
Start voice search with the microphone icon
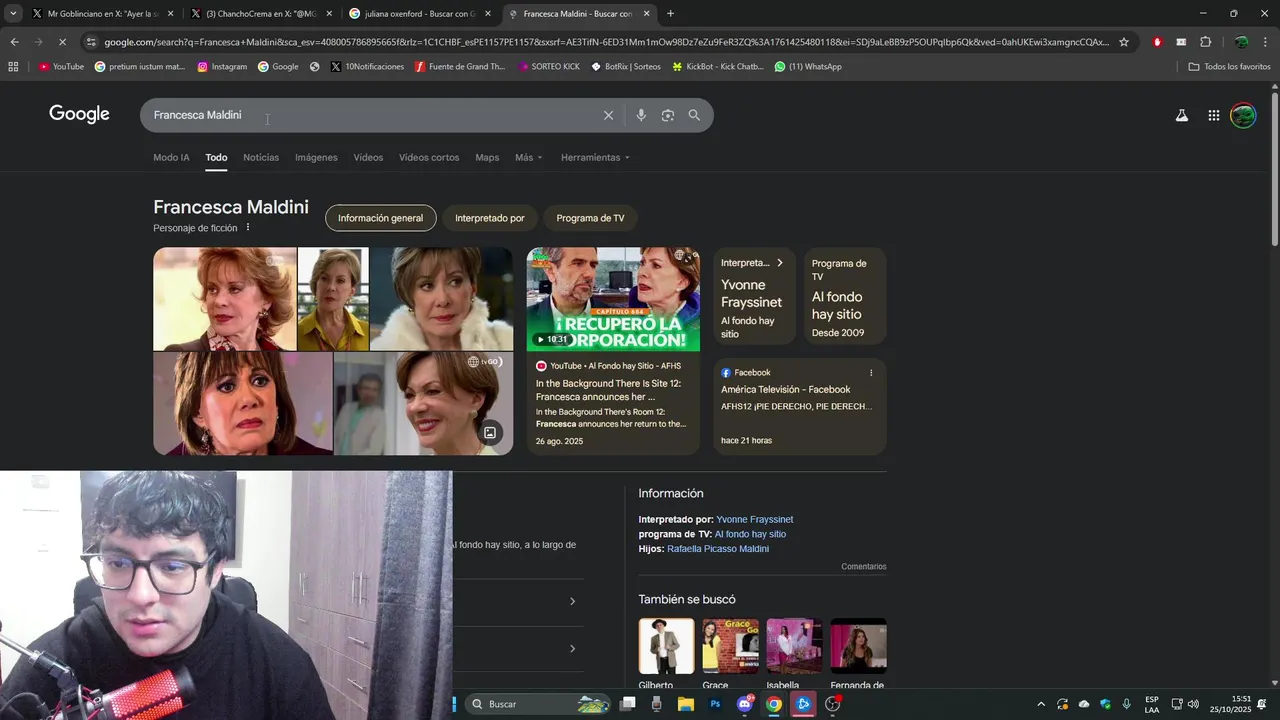641,115
